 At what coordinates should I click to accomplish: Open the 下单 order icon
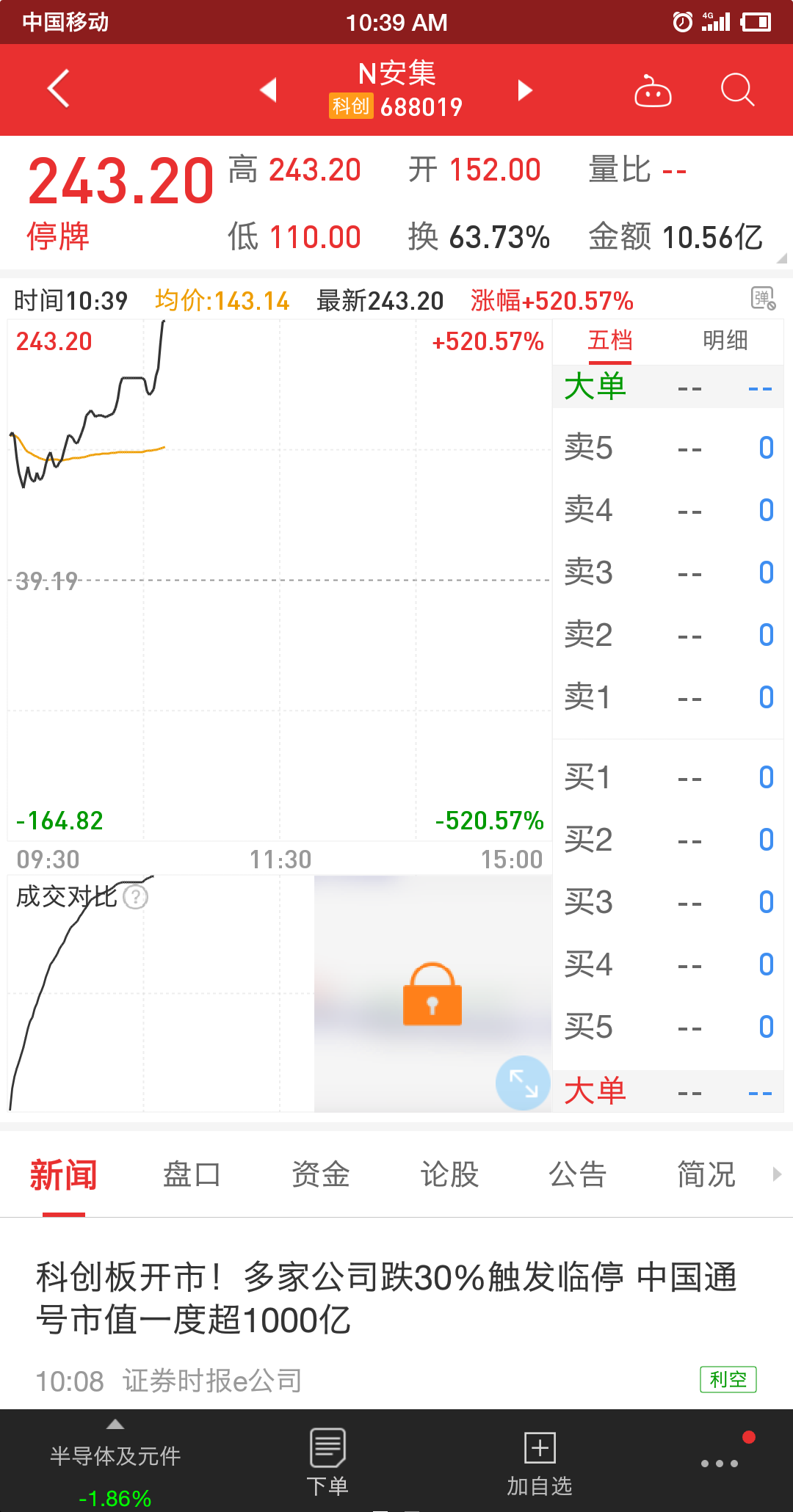[x=327, y=1461]
